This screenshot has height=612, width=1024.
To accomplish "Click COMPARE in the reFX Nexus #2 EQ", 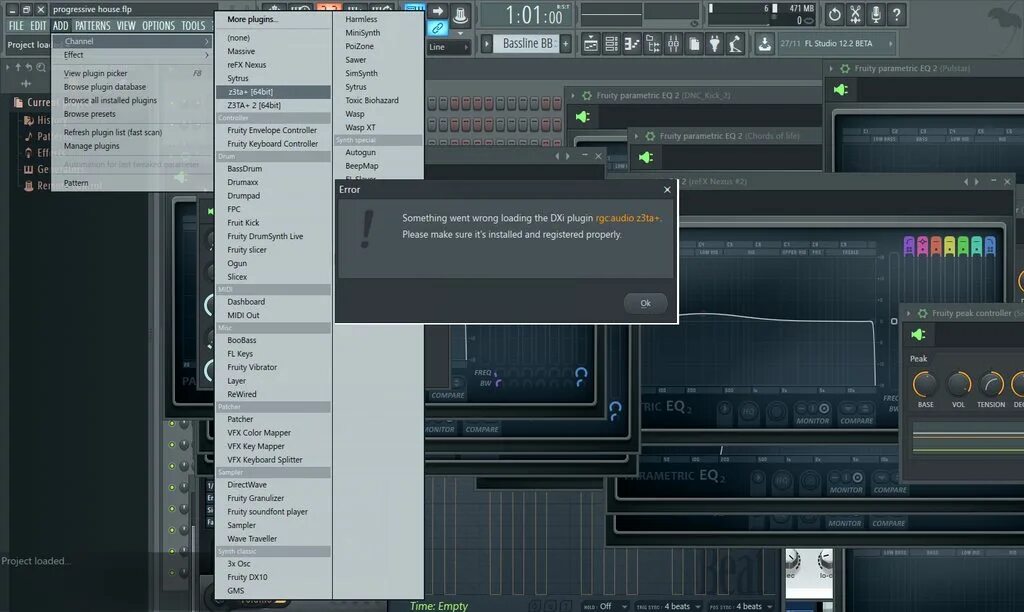I will (856, 421).
